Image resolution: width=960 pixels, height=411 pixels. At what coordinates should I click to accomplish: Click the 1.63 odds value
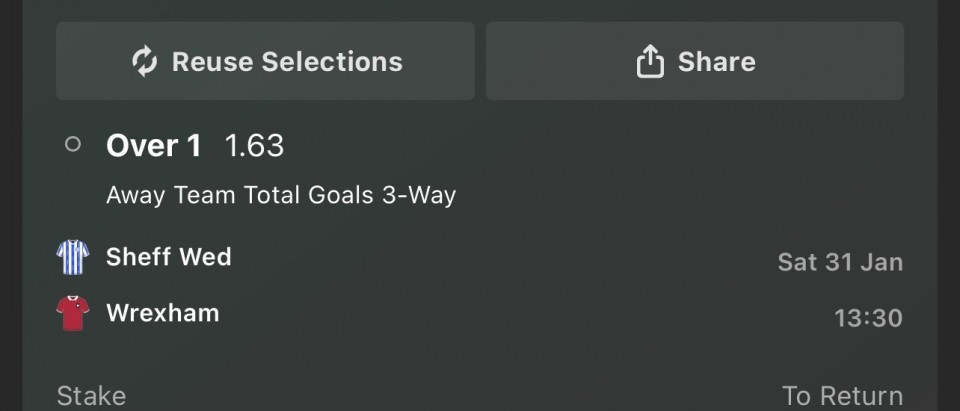(x=254, y=146)
